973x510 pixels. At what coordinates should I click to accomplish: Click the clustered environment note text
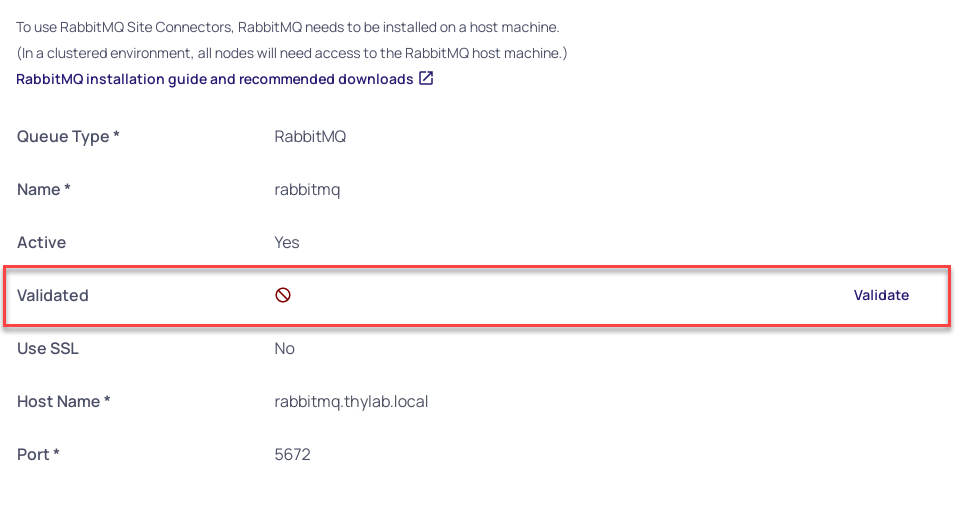[x=292, y=53]
